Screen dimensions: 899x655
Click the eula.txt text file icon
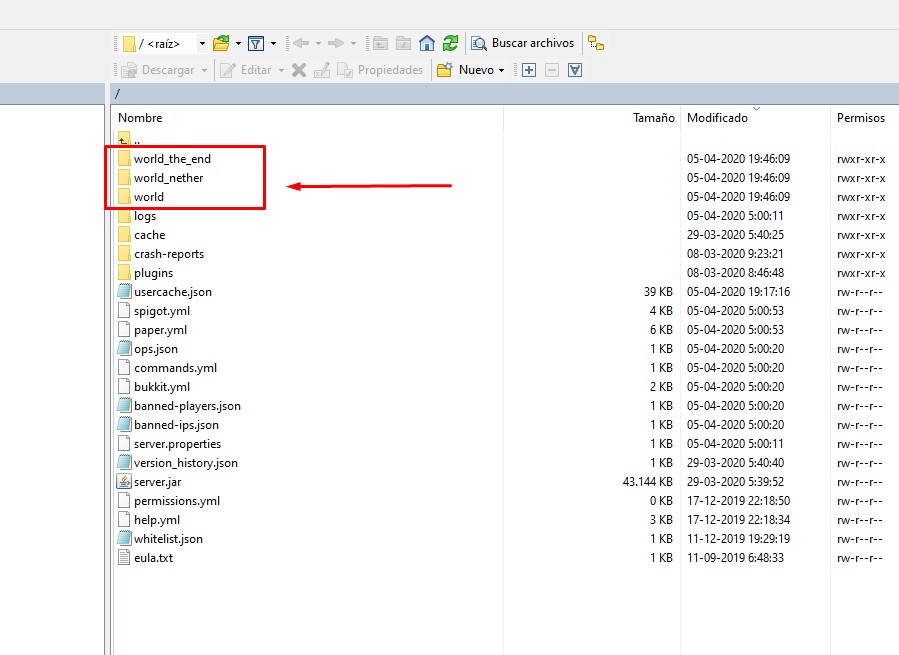coord(124,557)
